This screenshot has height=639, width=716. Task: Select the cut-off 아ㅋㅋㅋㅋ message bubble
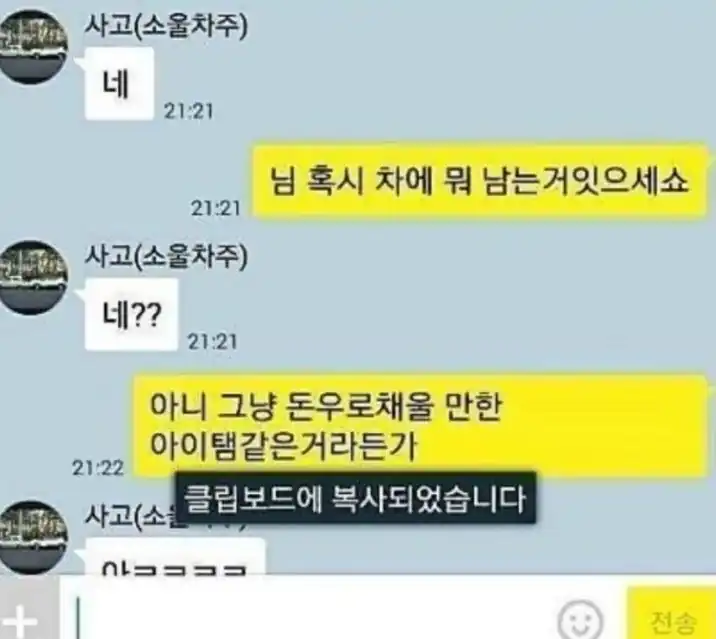click(176, 556)
